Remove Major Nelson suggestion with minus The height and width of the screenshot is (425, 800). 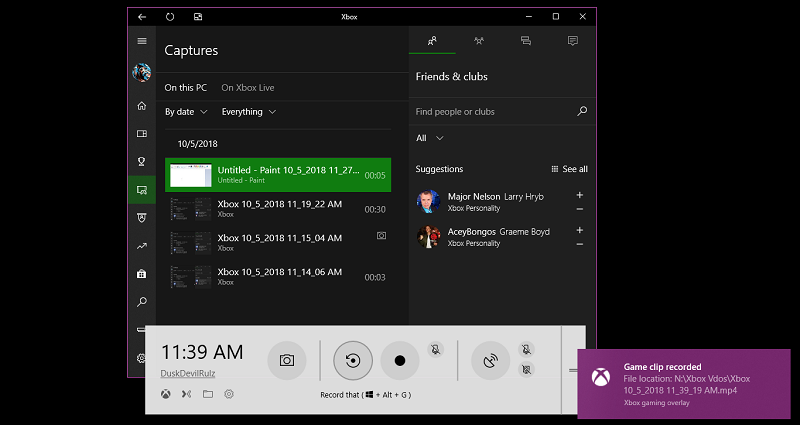[580, 209]
